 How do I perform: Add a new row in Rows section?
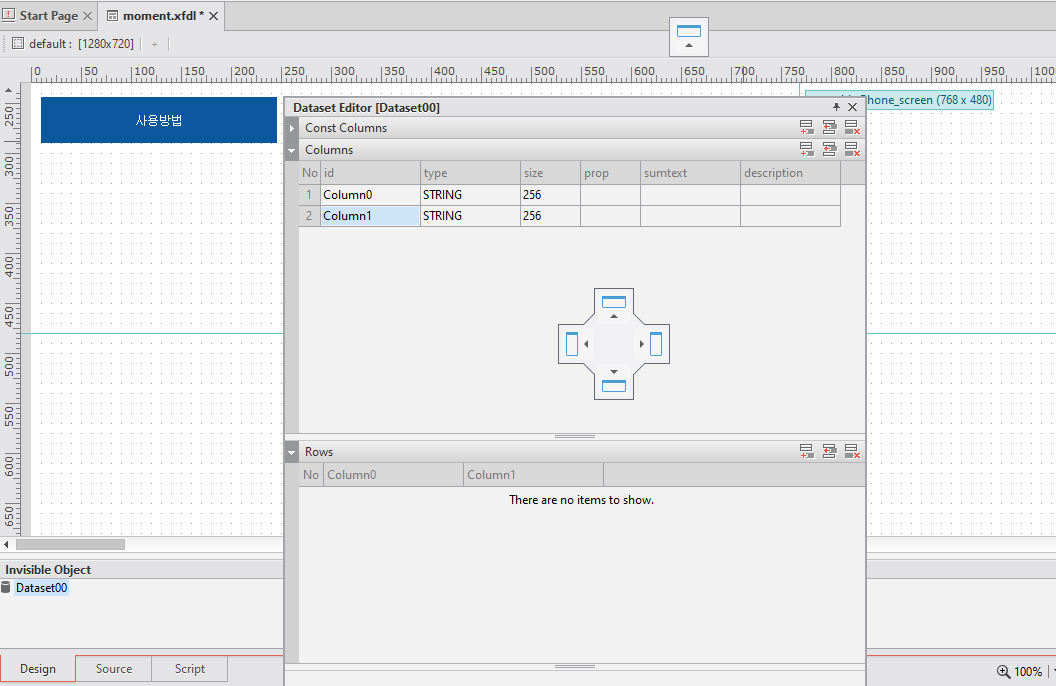[806, 452]
